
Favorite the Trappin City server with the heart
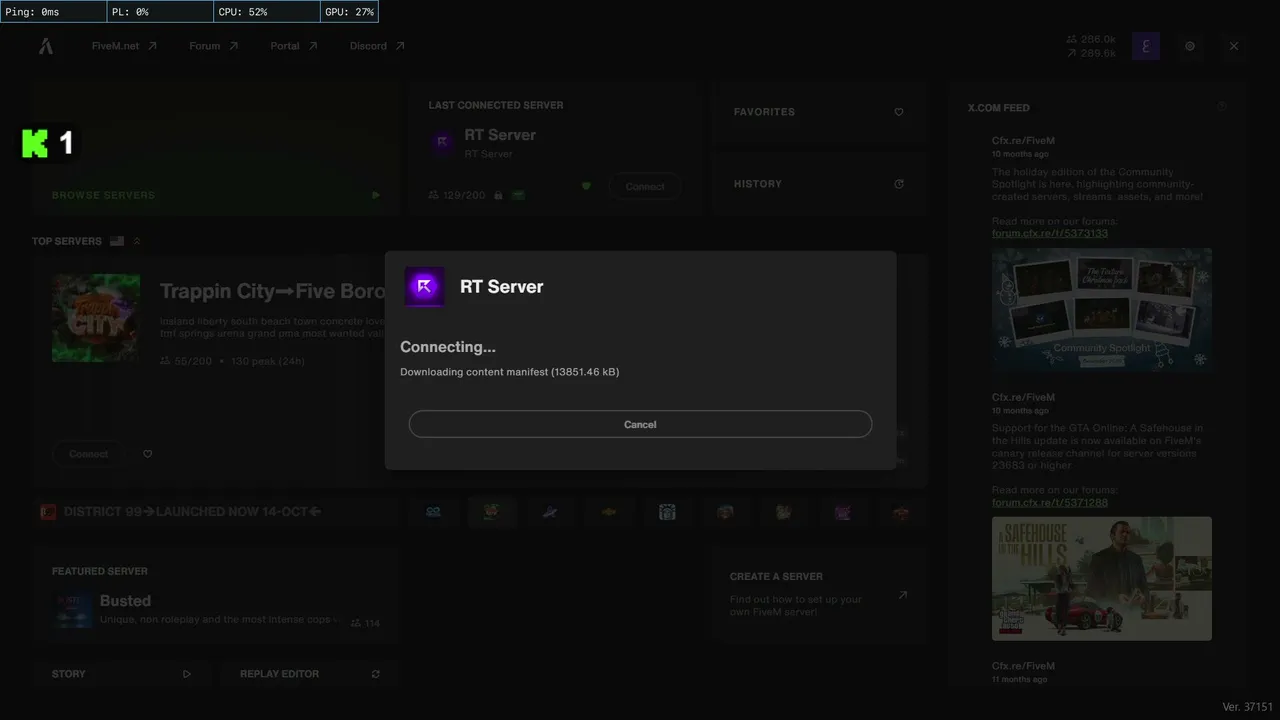(x=147, y=454)
